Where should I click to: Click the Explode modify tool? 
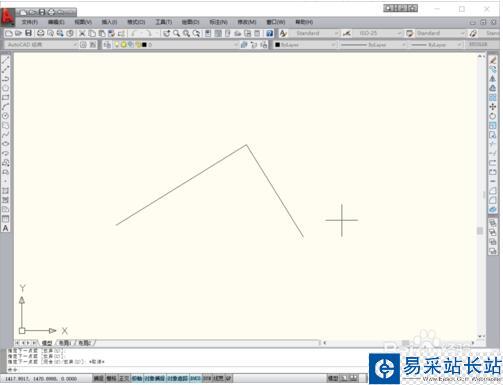(493, 210)
